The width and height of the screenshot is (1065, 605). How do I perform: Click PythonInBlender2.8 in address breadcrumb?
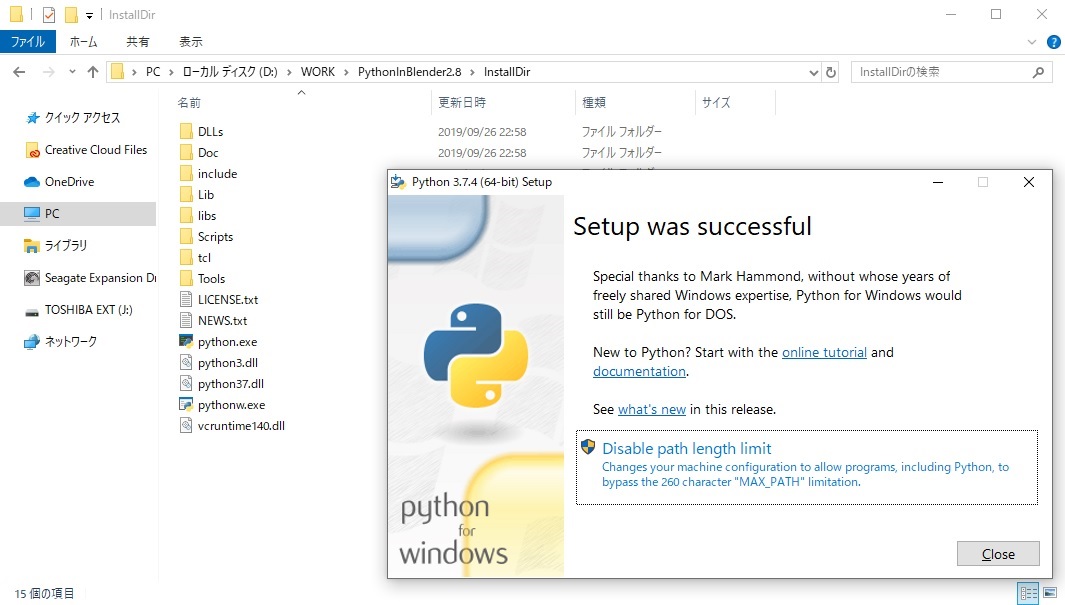pos(410,72)
